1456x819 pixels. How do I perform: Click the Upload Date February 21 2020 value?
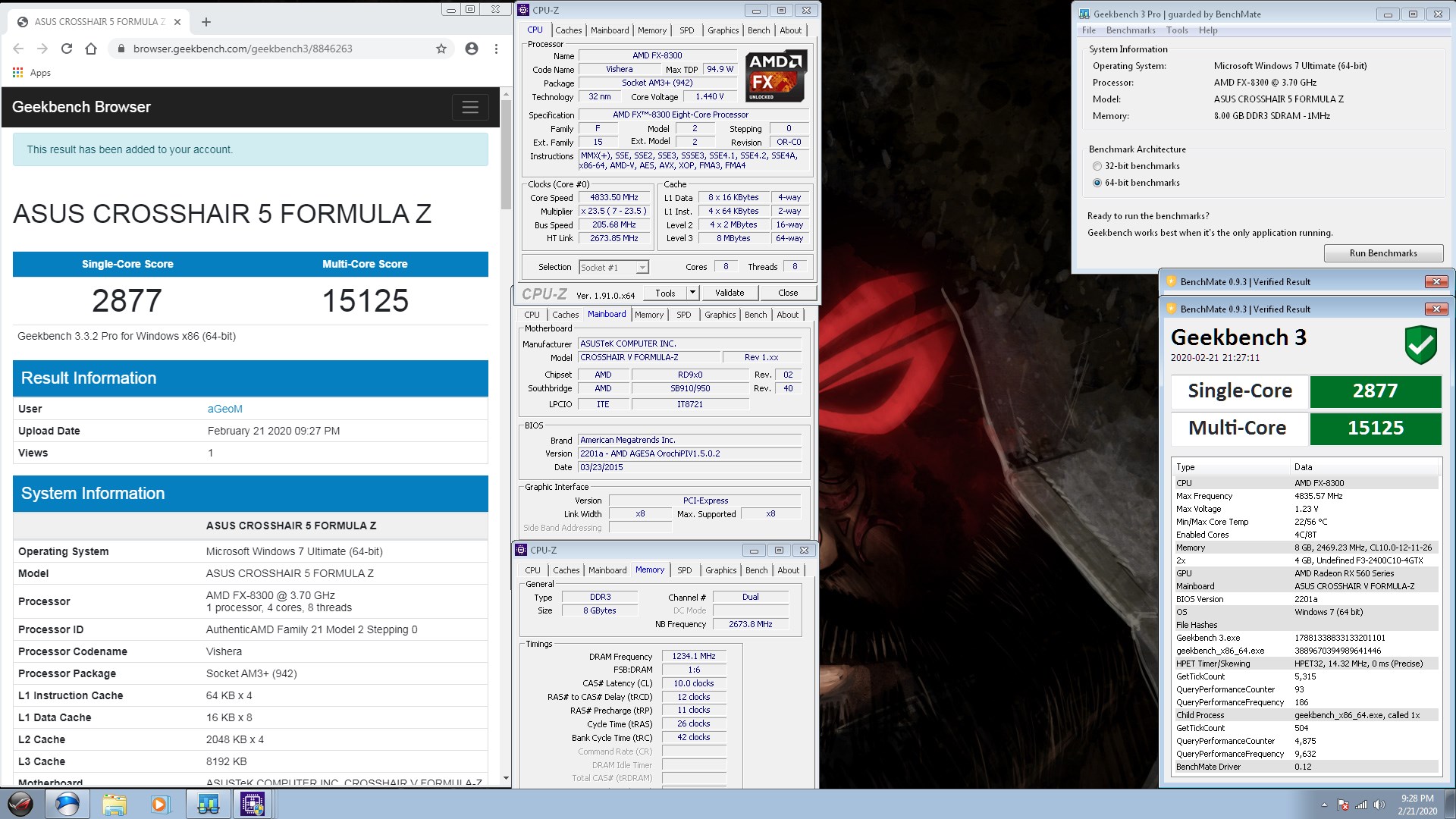click(274, 431)
